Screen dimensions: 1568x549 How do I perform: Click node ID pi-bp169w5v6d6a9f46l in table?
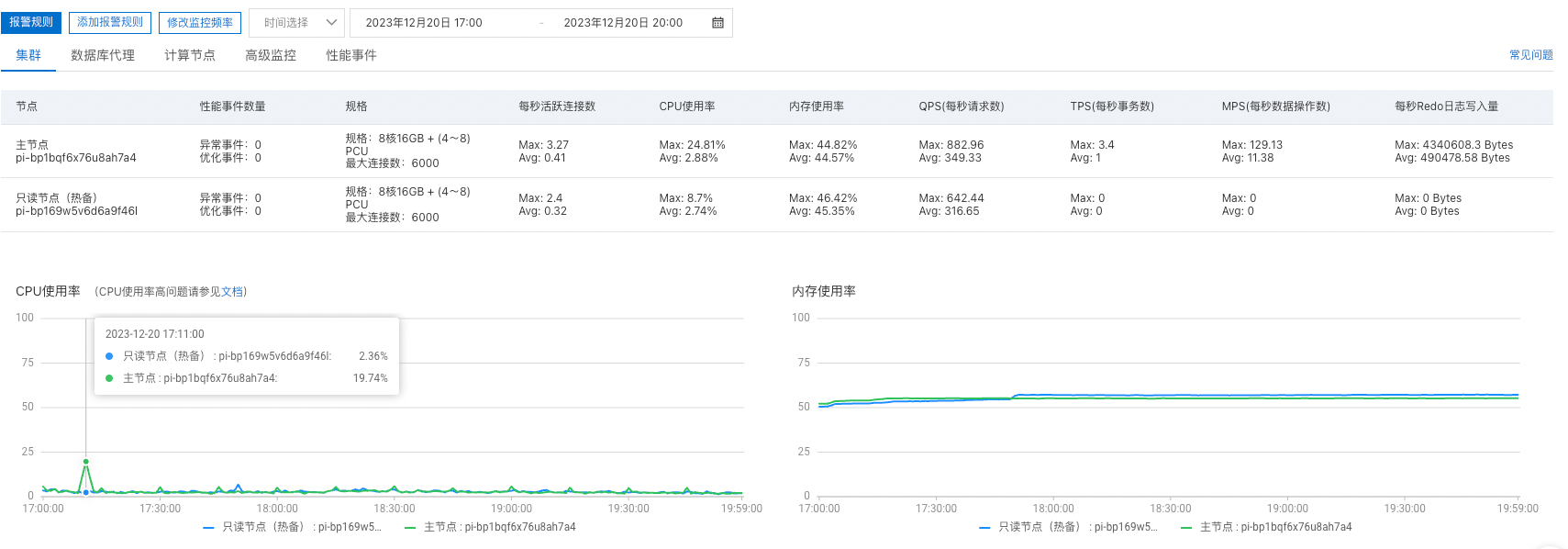[x=76, y=211]
